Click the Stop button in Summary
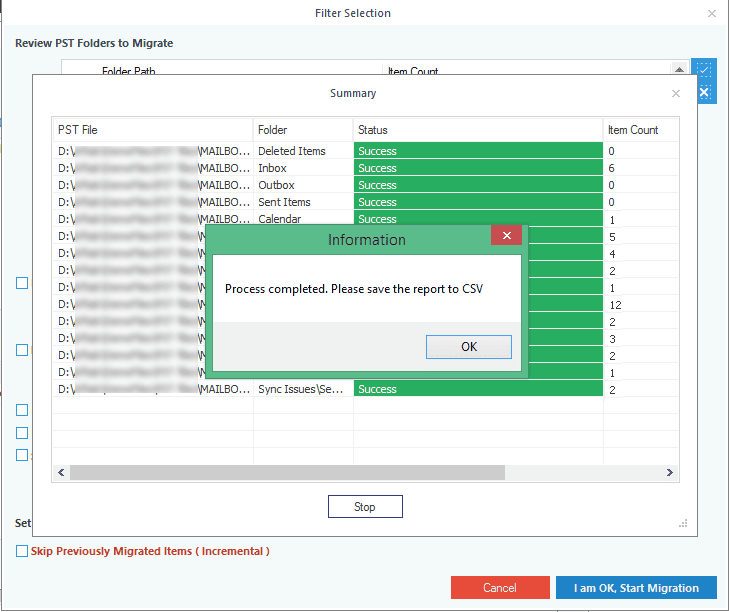 point(365,506)
